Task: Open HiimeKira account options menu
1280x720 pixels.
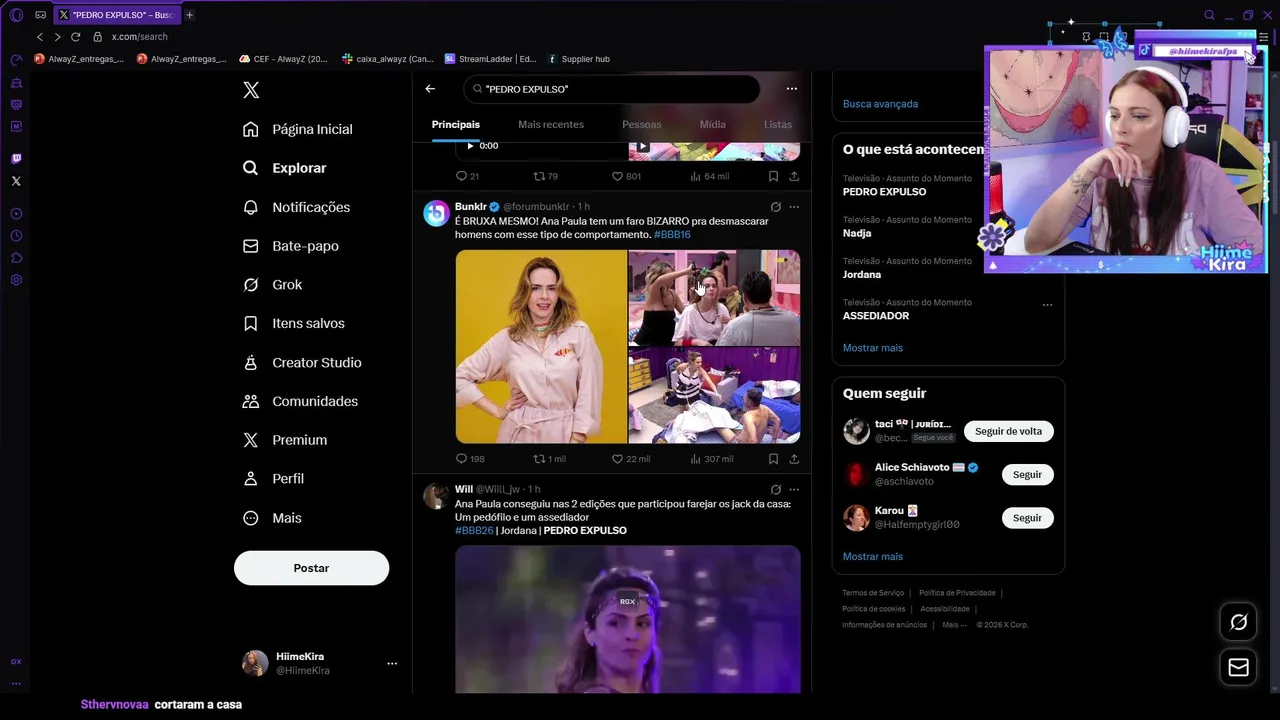Action: coord(392,663)
